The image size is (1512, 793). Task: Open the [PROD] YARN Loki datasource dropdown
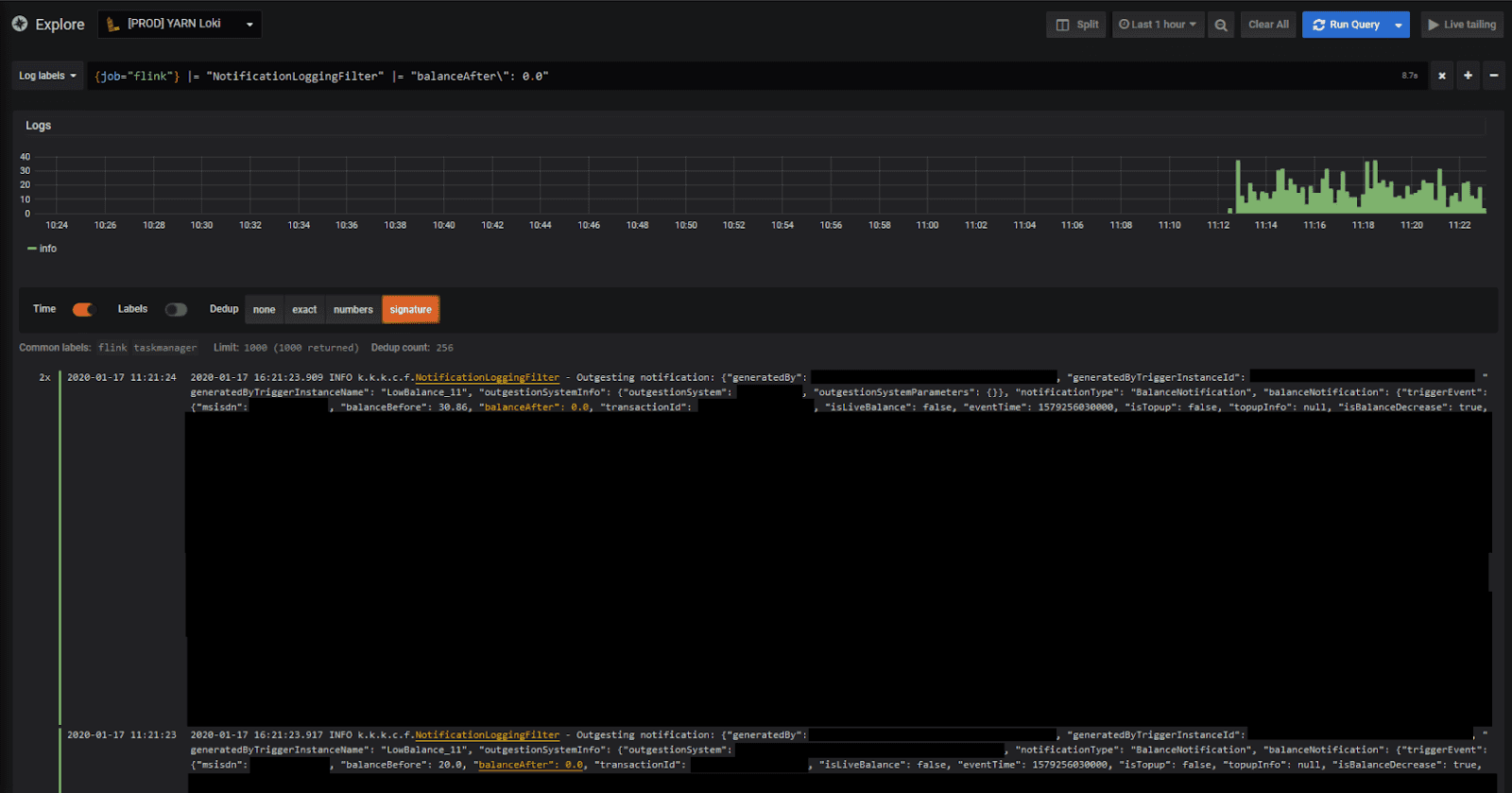coord(180,24)
